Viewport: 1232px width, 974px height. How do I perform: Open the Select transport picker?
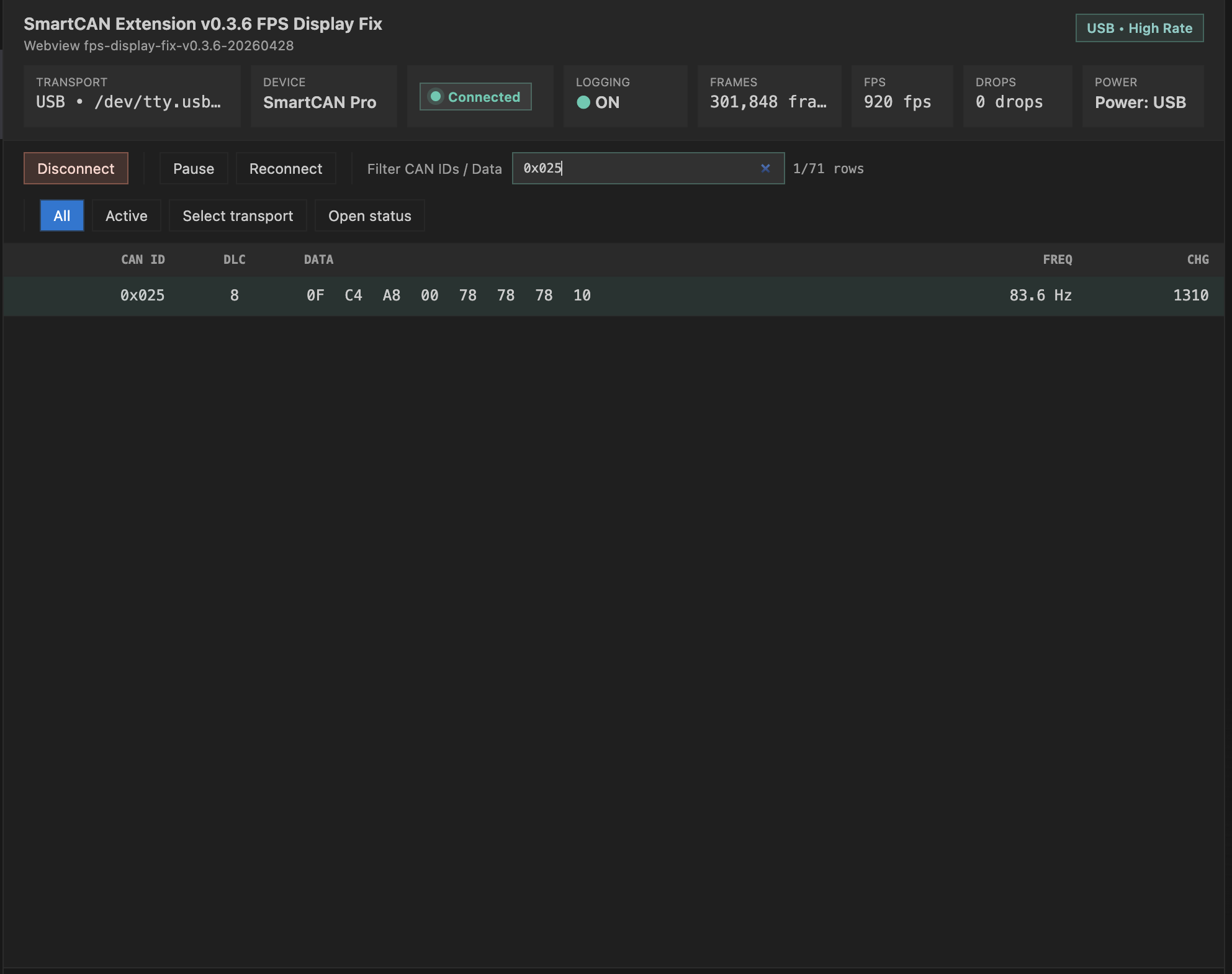(238, 216)
